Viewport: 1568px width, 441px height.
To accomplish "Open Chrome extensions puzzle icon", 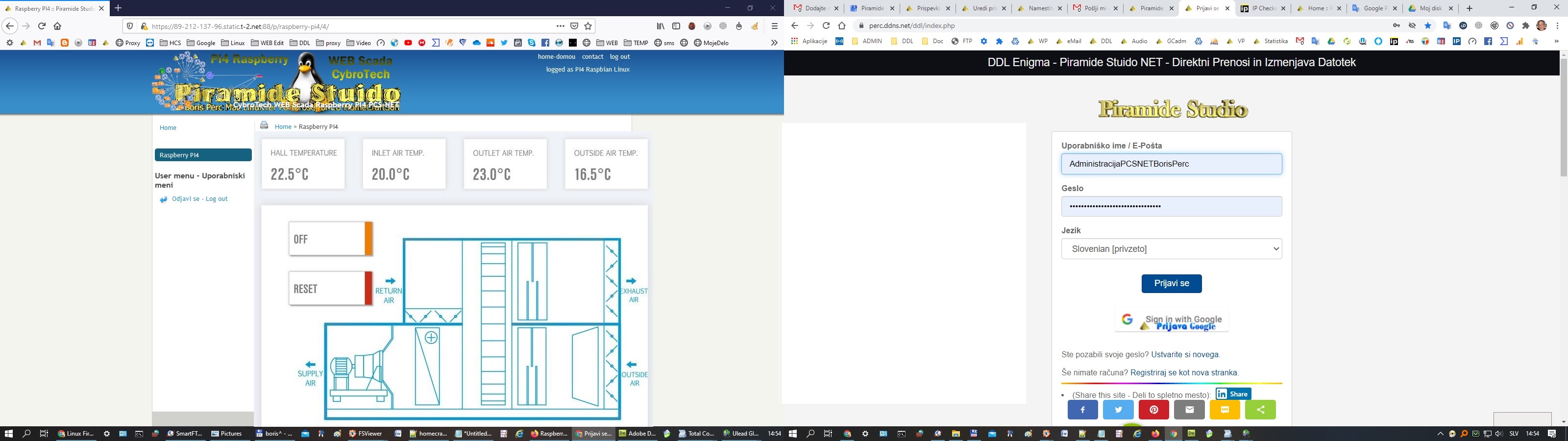I will tap(1526, 25).
